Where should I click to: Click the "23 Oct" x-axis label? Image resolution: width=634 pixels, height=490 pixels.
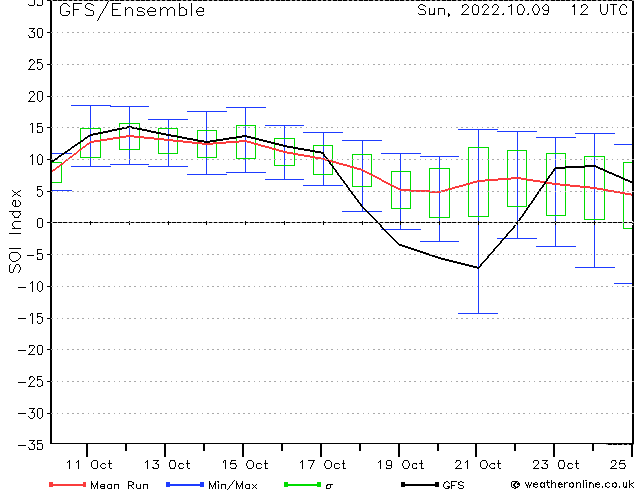[556, 465]
